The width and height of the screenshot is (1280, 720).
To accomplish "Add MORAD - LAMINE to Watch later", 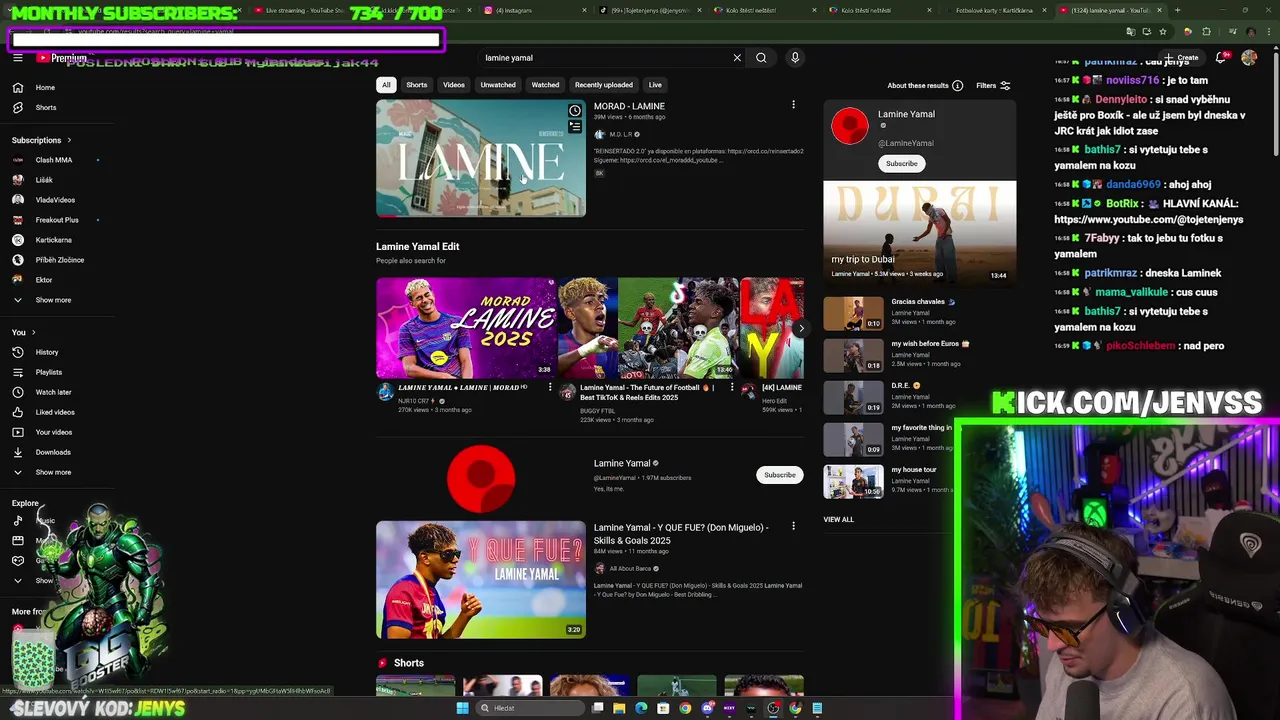I will tap(575, 111).
